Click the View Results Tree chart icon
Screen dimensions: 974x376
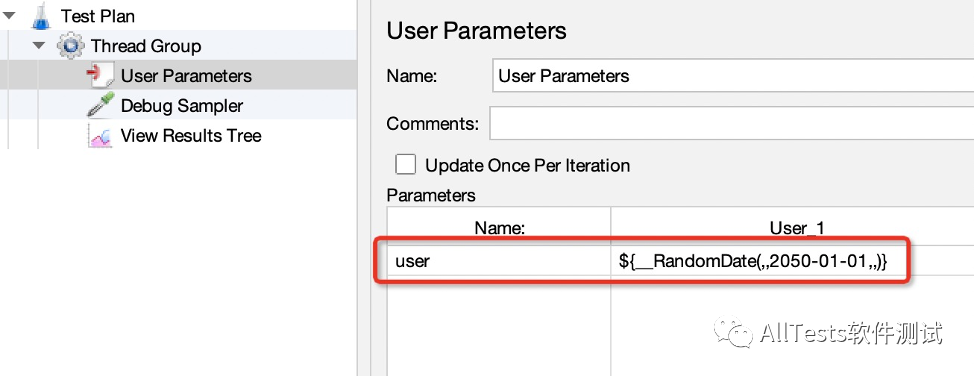pos(100,135)
